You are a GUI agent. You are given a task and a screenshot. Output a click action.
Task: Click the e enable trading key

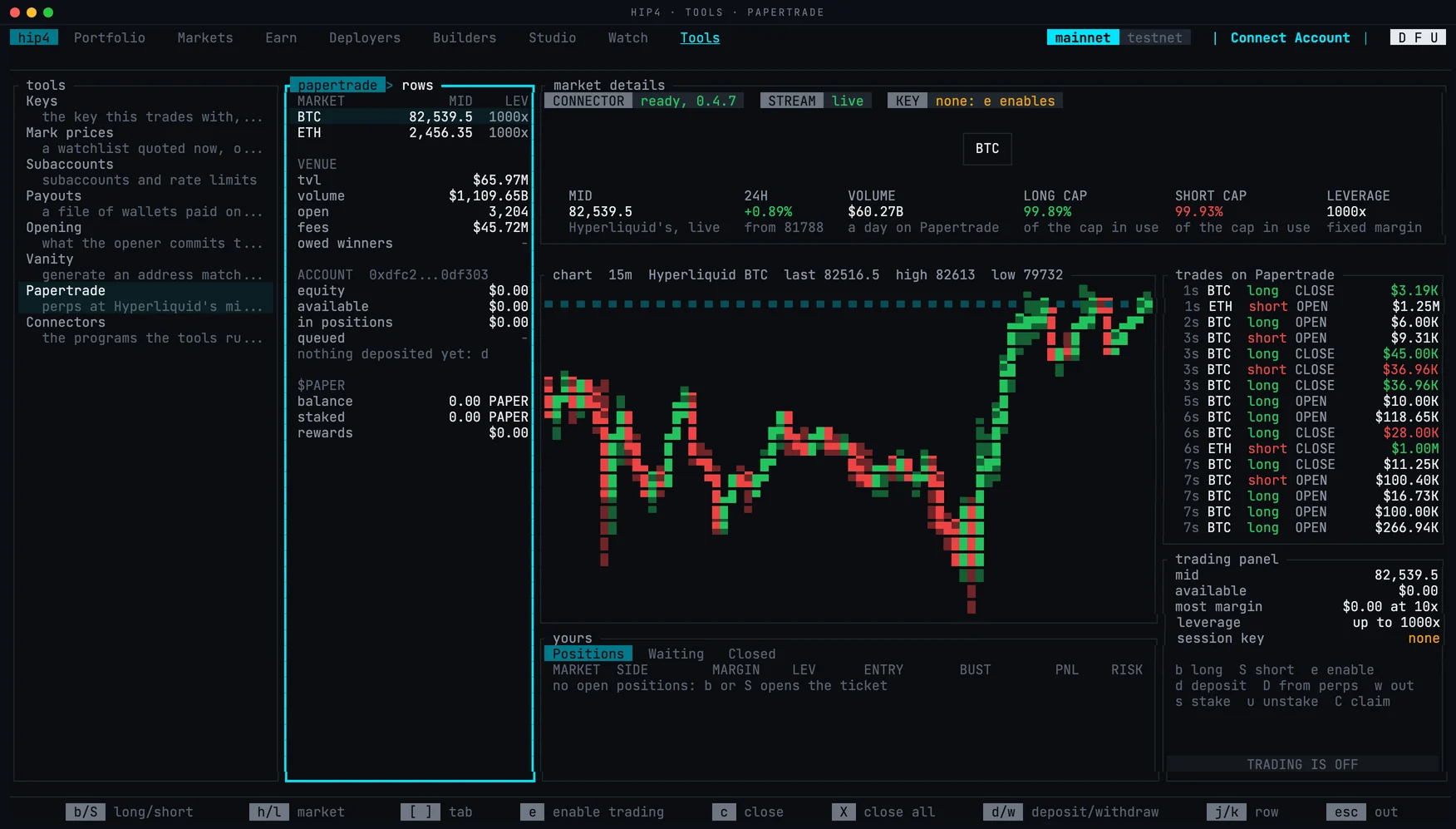tap(592, 812)
